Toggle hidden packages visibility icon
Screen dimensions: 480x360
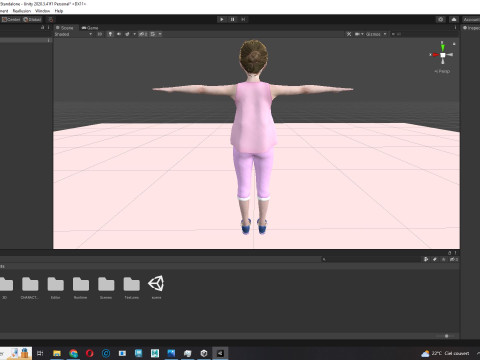454,259
